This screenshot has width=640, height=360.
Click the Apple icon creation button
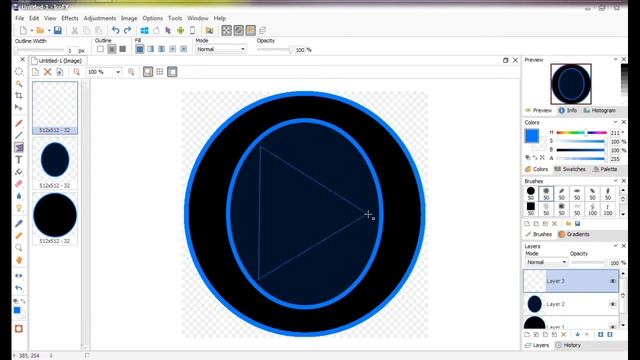tap(156, 30)
